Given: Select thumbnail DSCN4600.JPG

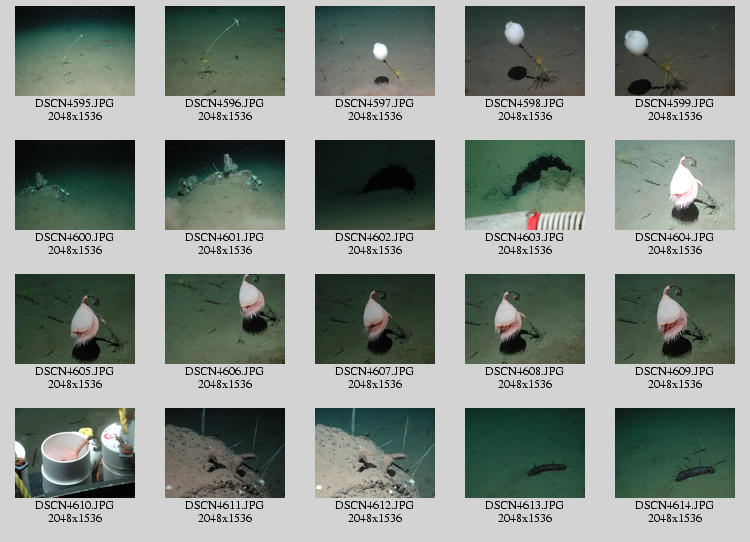Looking at the screenshot, I should tap(75, 185).
